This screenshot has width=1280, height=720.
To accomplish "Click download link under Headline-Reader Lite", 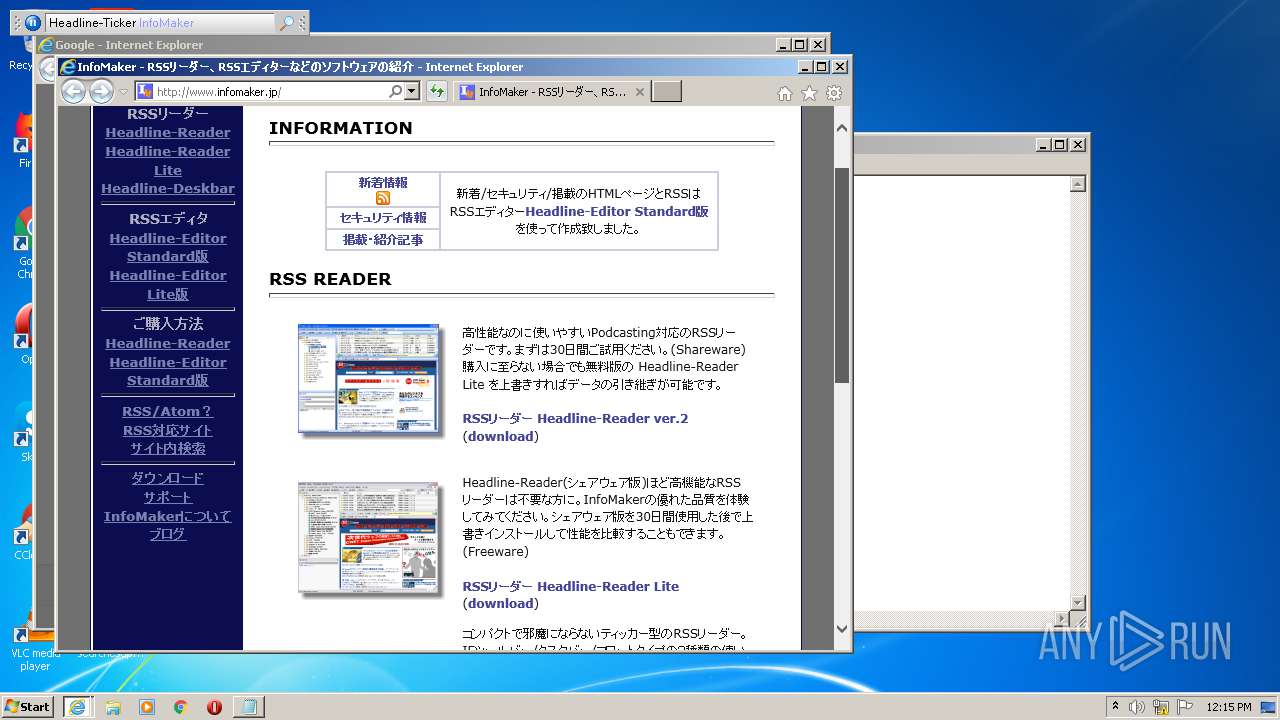I will [500, 603].
